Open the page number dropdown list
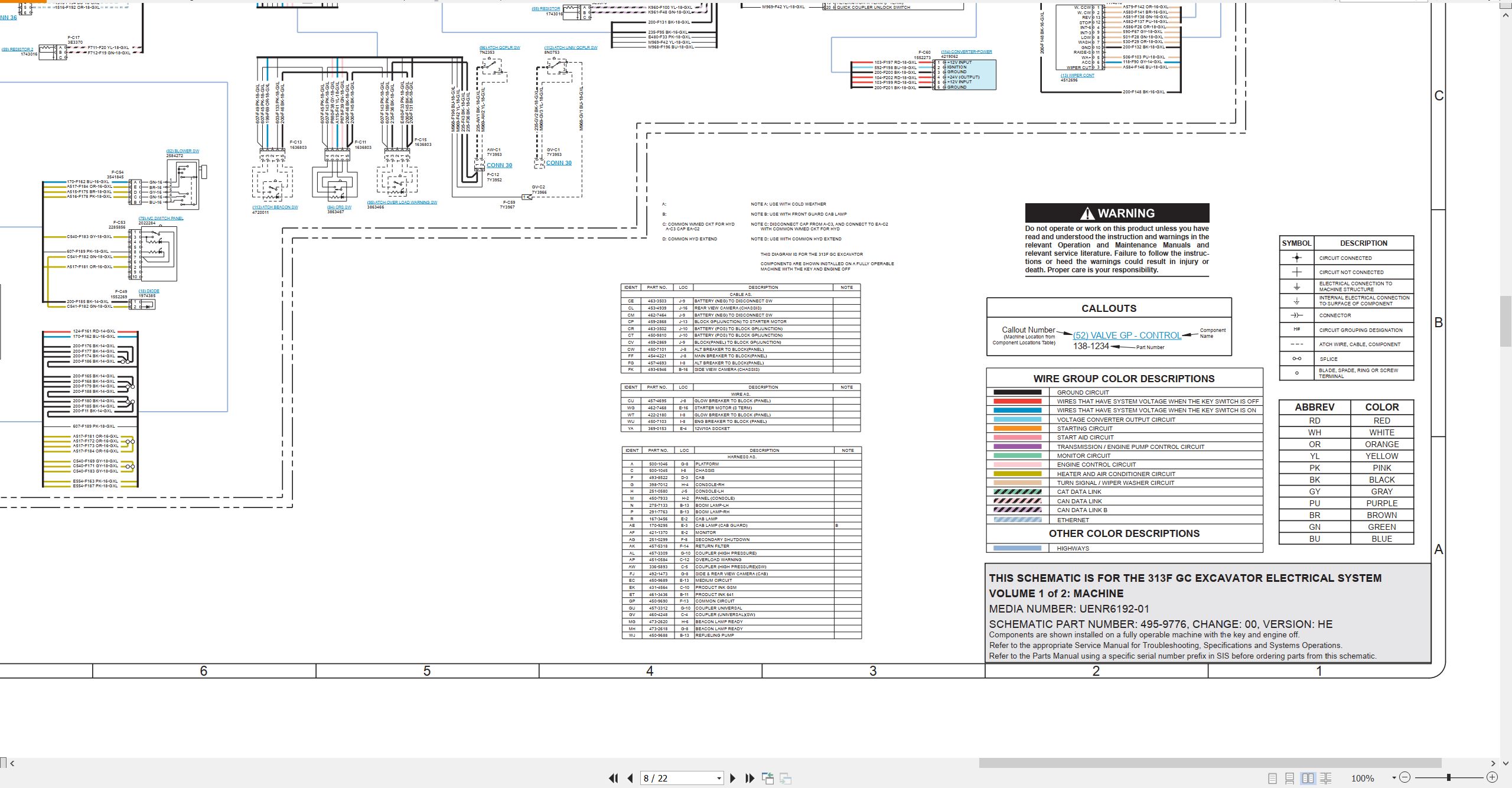This screenshot has width=1512, height=788. pyautogui.click(x=719, y=779)
